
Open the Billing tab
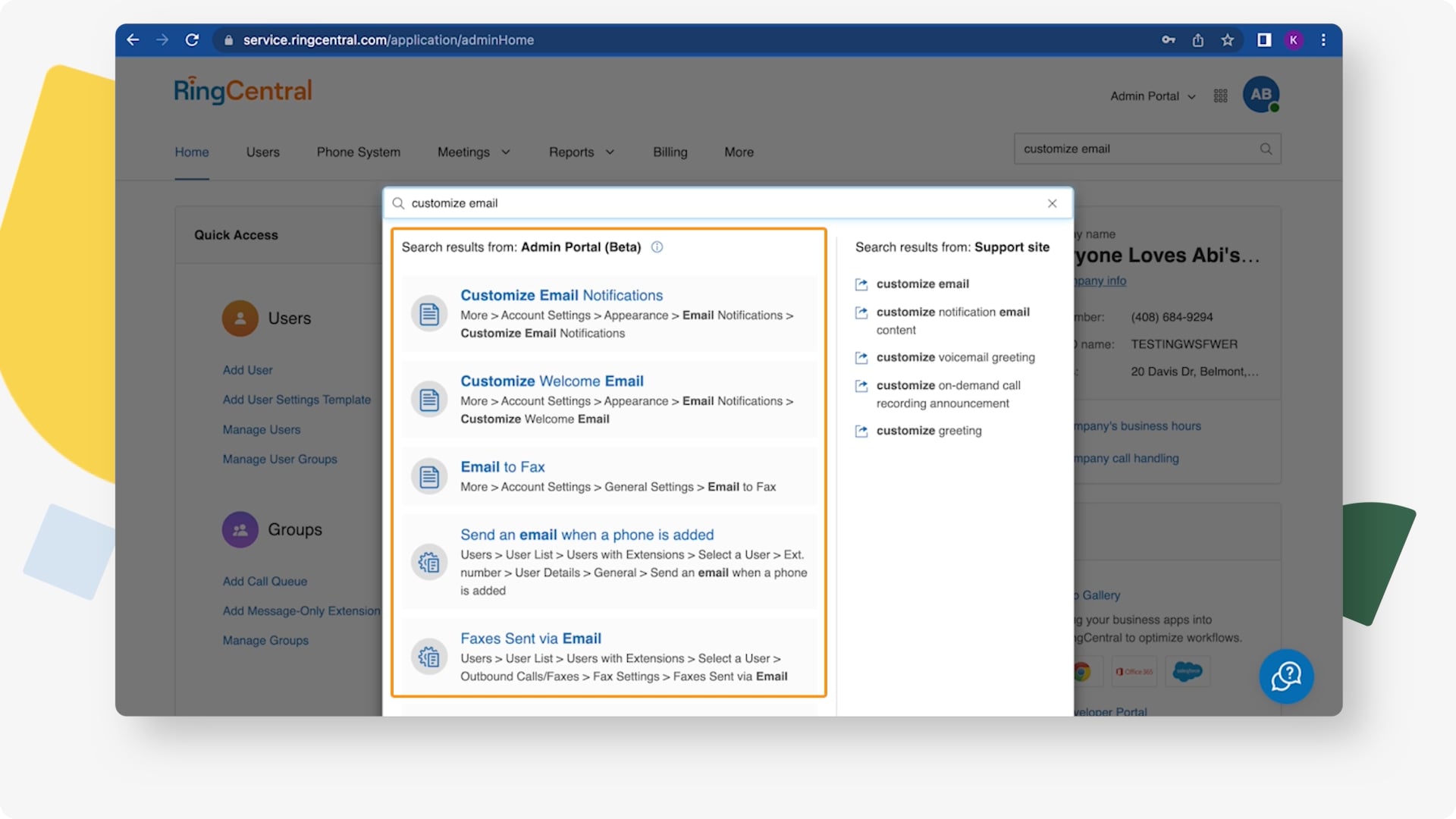[670, 152]
